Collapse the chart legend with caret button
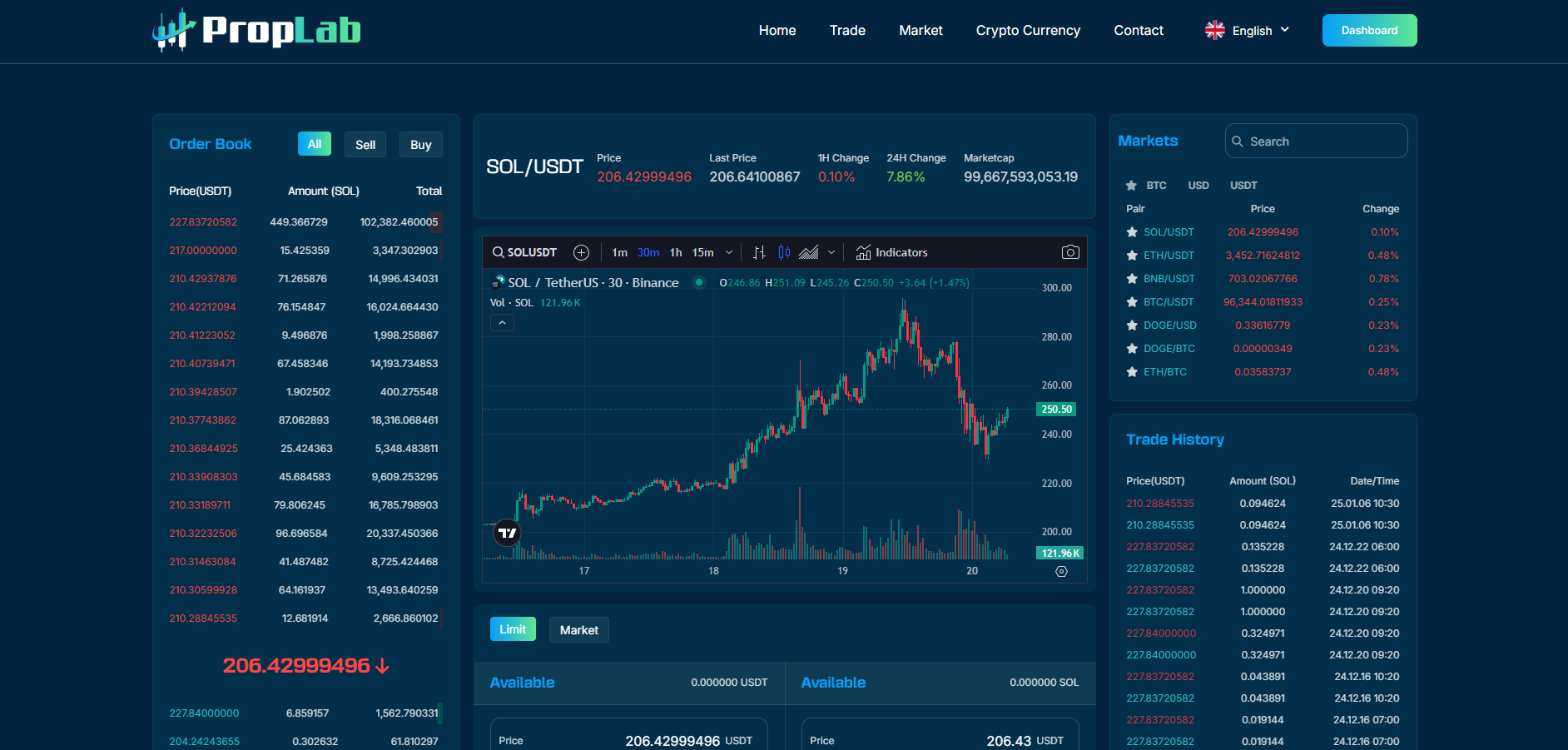 [502, 323]
